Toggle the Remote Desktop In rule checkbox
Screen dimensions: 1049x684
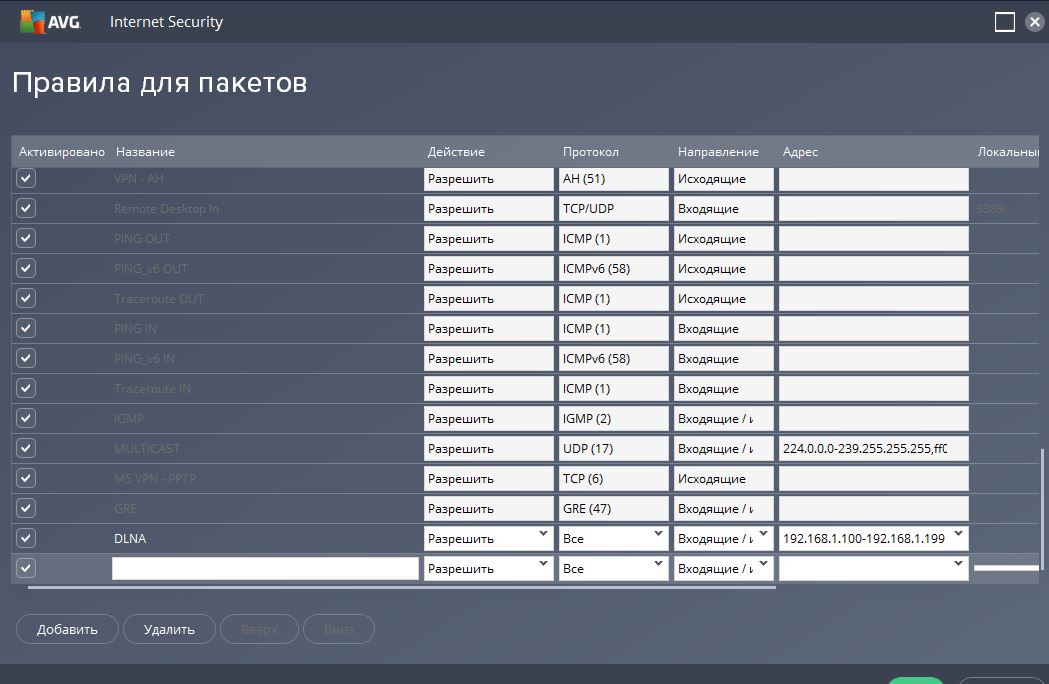pyautogui.click(x=26, y=208)
